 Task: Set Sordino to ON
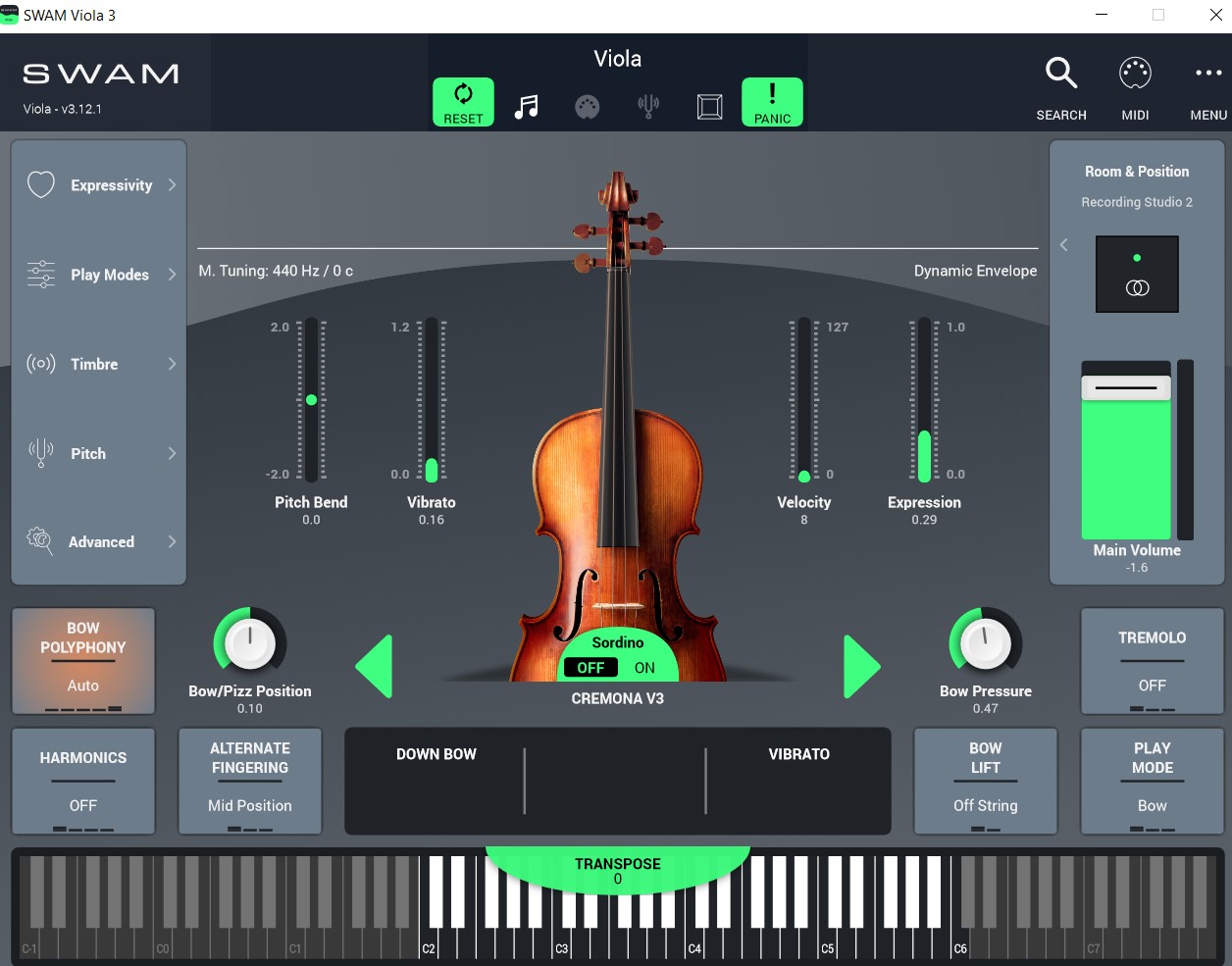pyautogui.click(x=644, y=668)
